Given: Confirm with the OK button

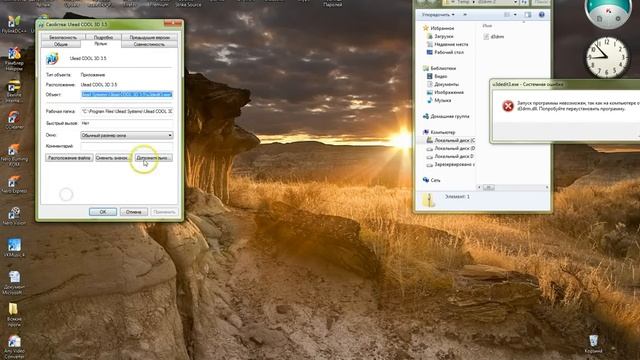Looking at the screenshot, I should pyautogui.click(x=103, y=212).
